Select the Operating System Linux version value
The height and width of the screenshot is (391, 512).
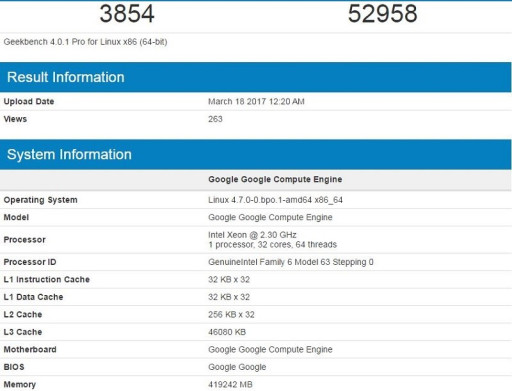coord(275,200)
